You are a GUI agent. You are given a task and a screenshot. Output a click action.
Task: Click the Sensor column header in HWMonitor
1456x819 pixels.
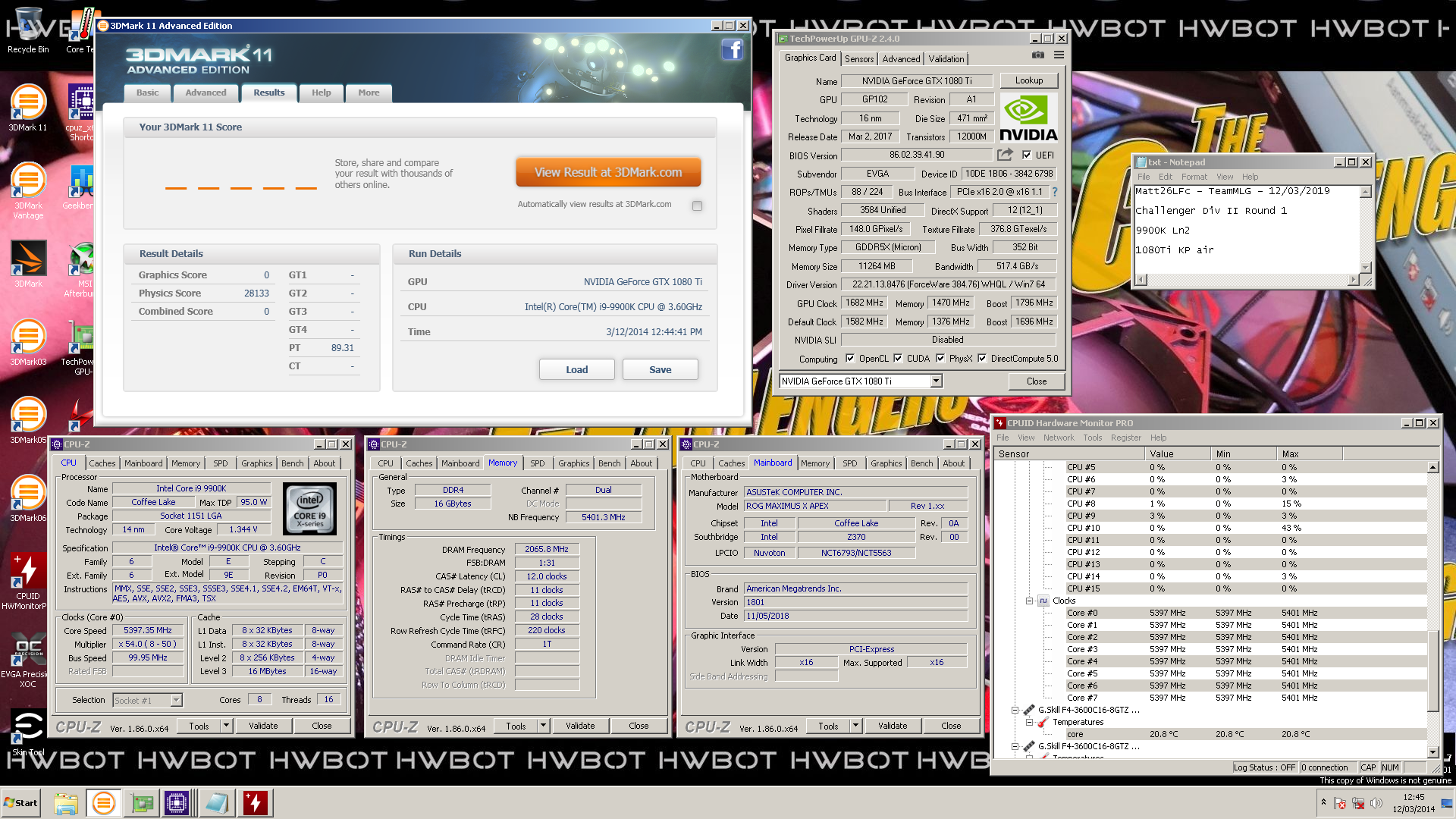click(x=1069, y=454)
